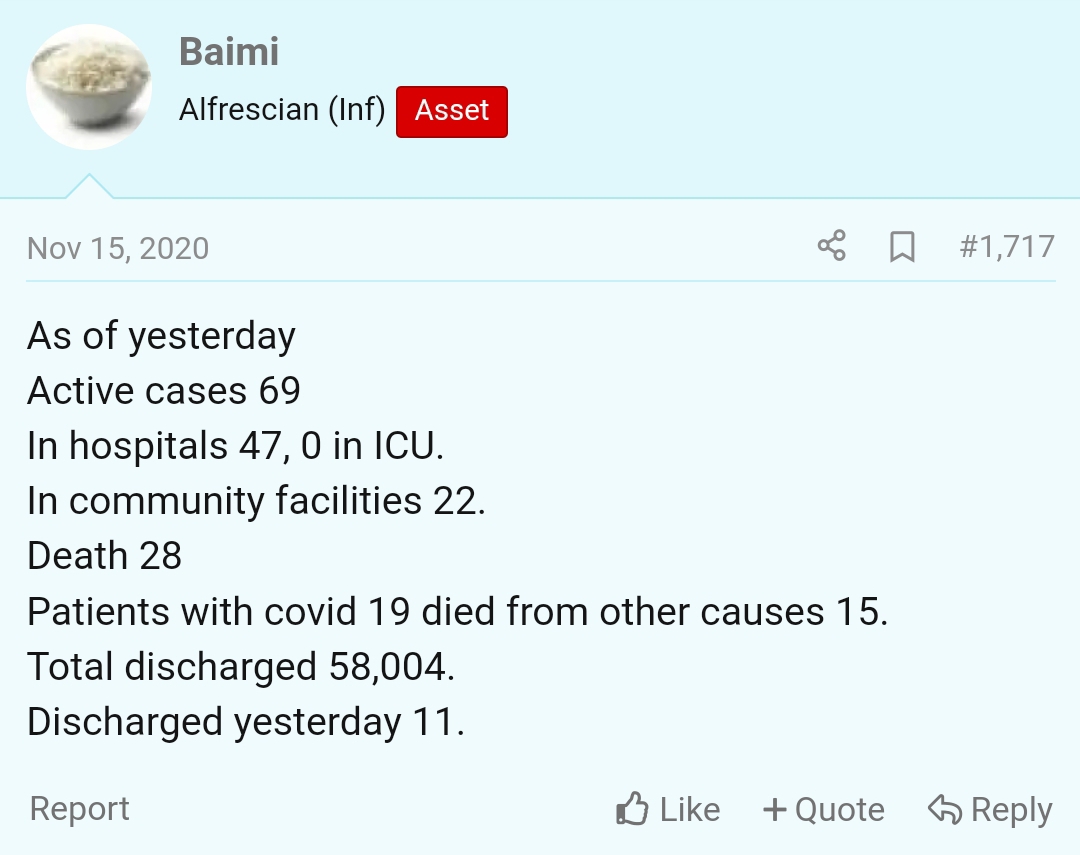
Task: Click the 'As of yesterday' text line
Action: pyautogui.click(x=161, y=337)
